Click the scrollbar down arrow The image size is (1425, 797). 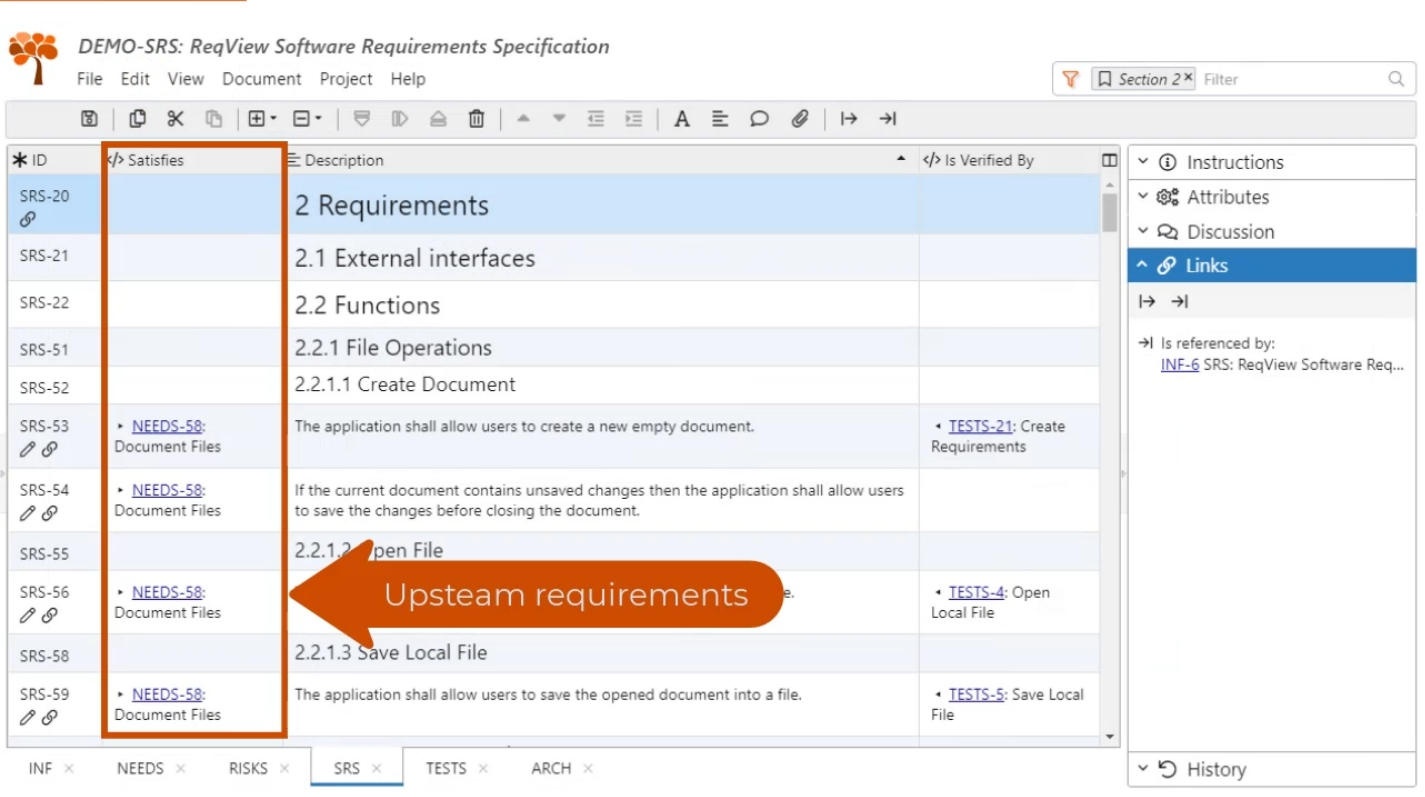pos(1110,737)
